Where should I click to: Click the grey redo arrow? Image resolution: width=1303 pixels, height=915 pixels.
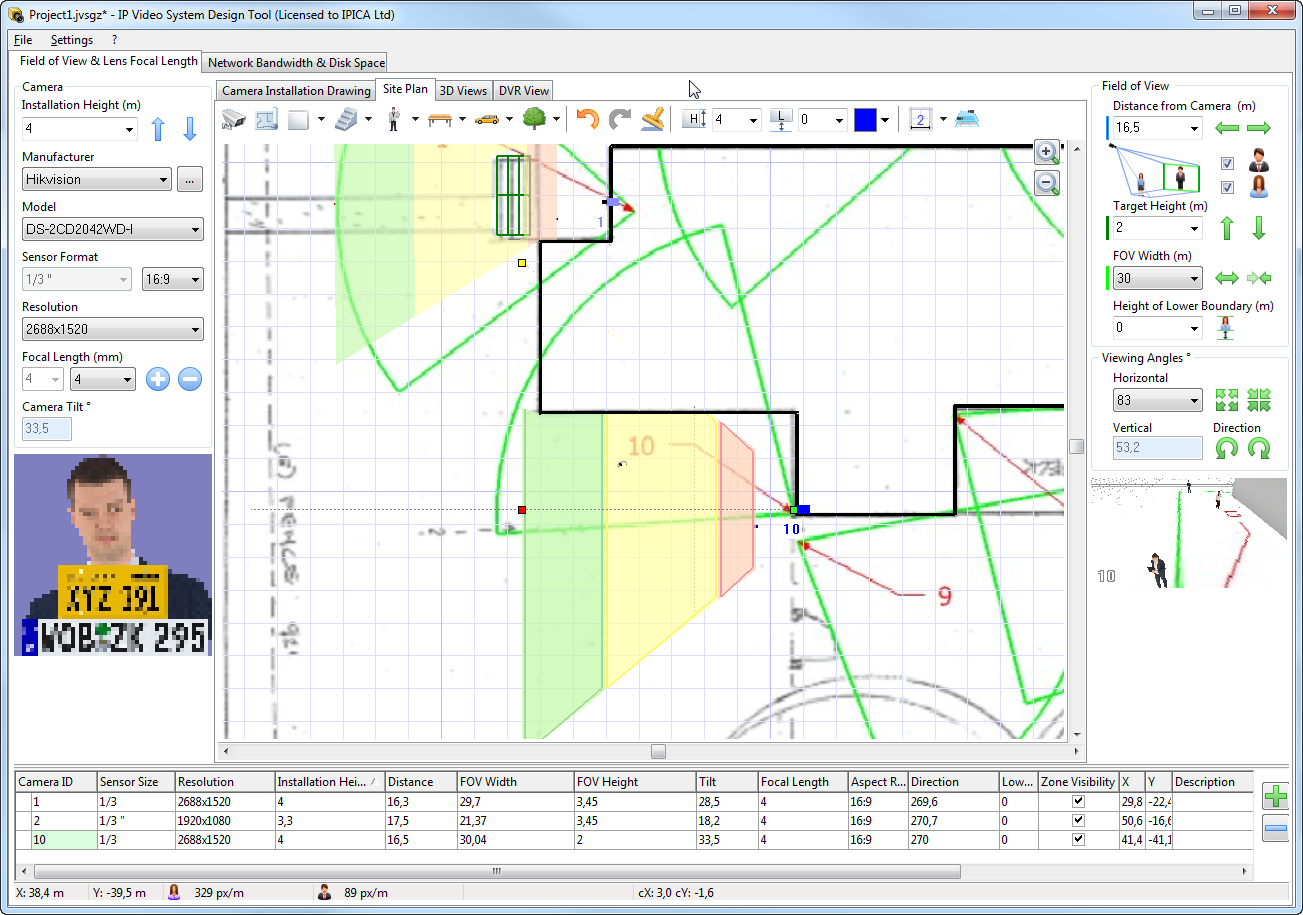pos(620,119)
